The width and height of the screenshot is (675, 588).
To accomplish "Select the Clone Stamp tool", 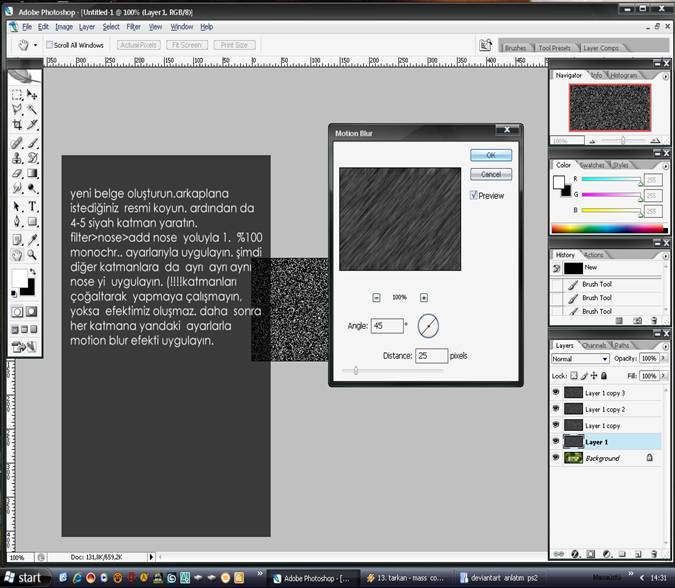I will pyautogui.click(x=17, y=158).
